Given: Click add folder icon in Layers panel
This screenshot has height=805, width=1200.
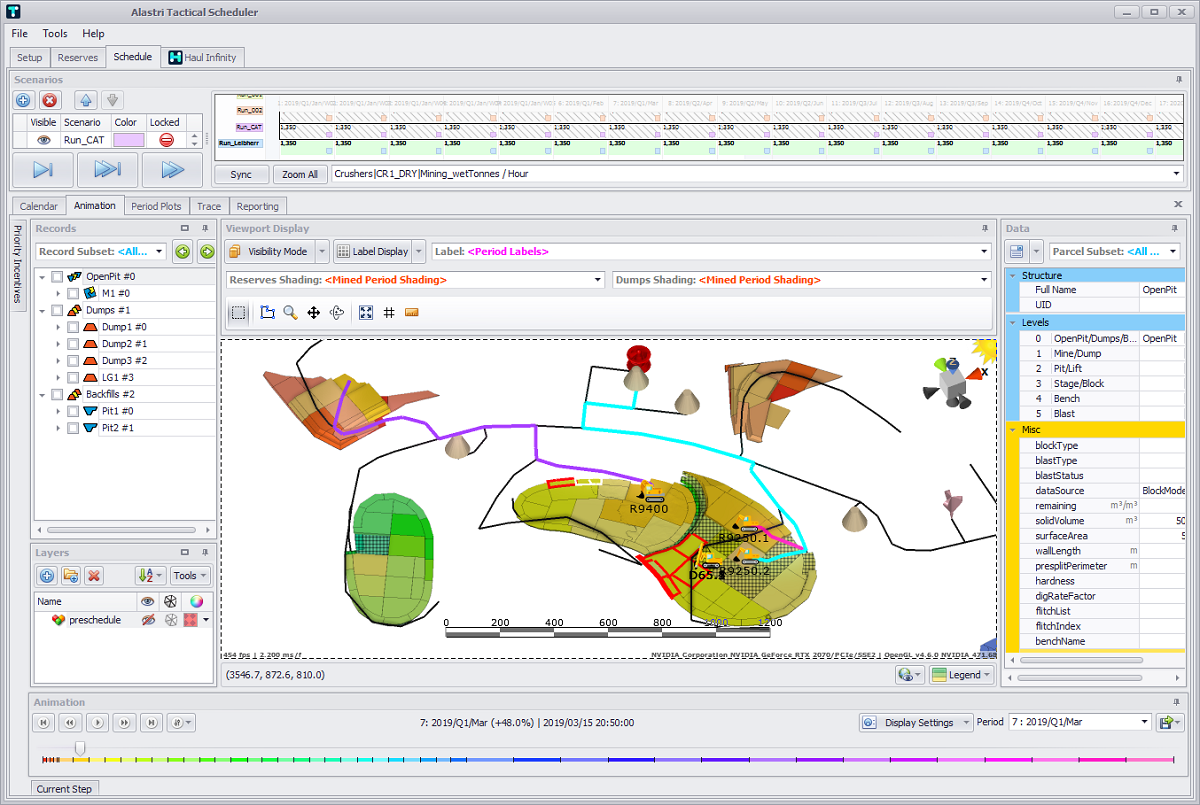Looking at the screenshot, I should click(70, 575).
